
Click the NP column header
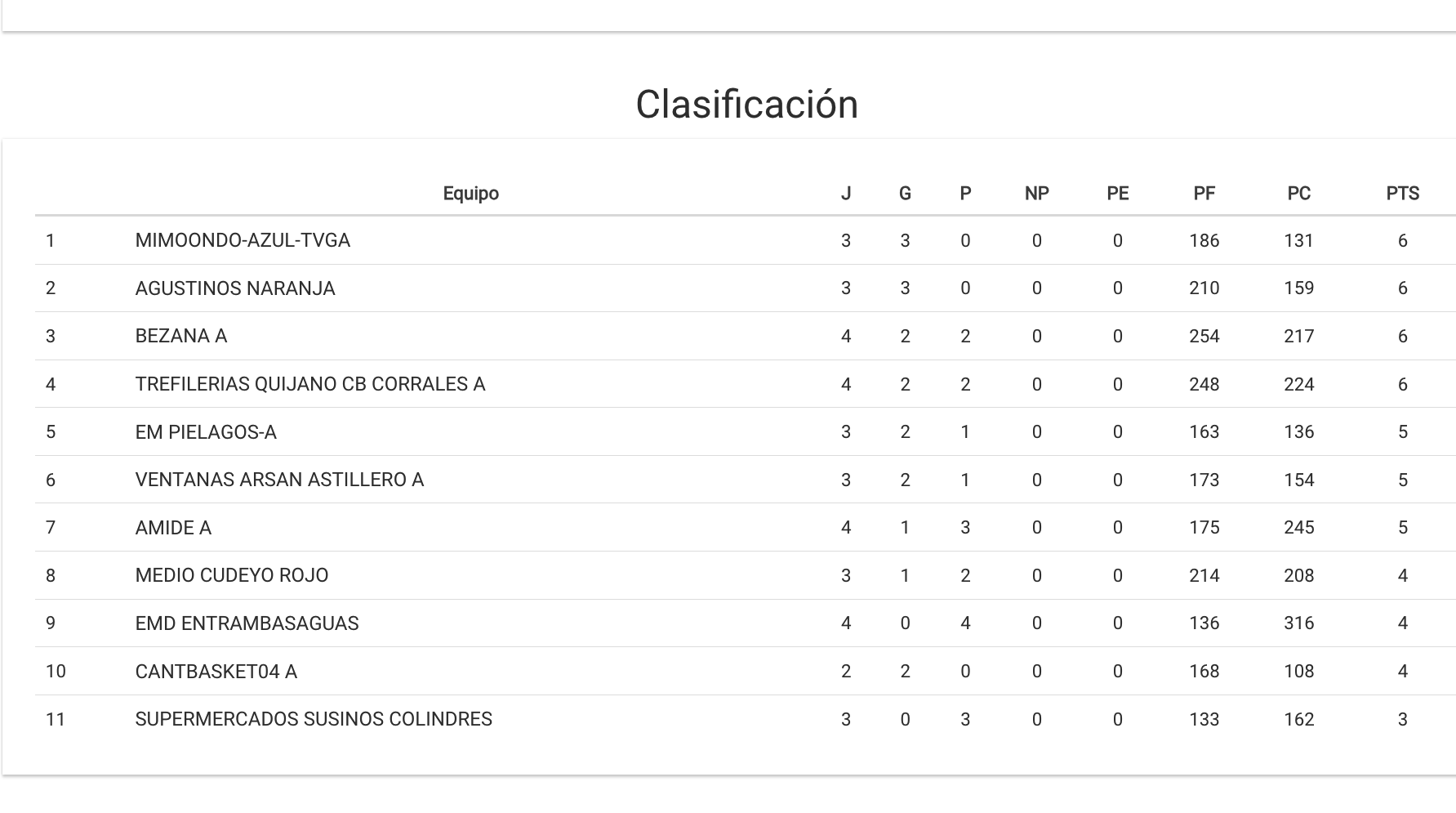coord(1036,194)
